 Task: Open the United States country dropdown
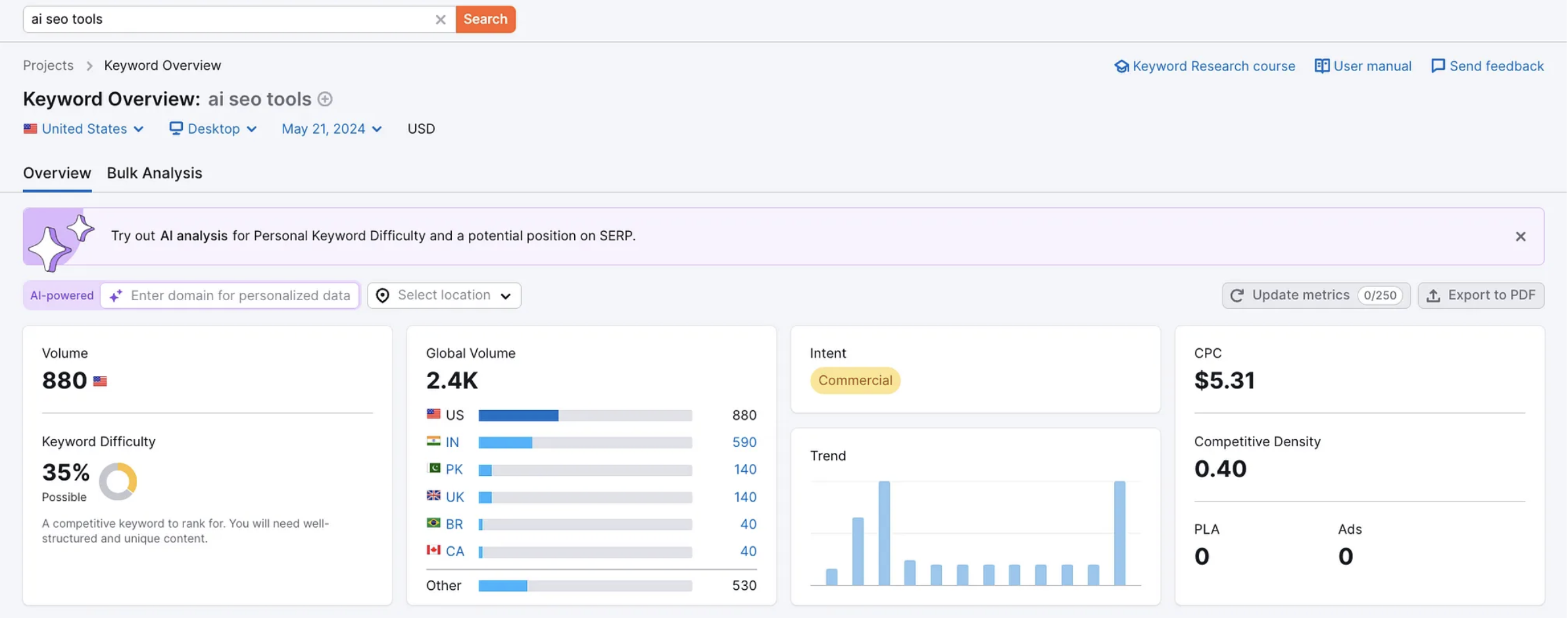84,129
